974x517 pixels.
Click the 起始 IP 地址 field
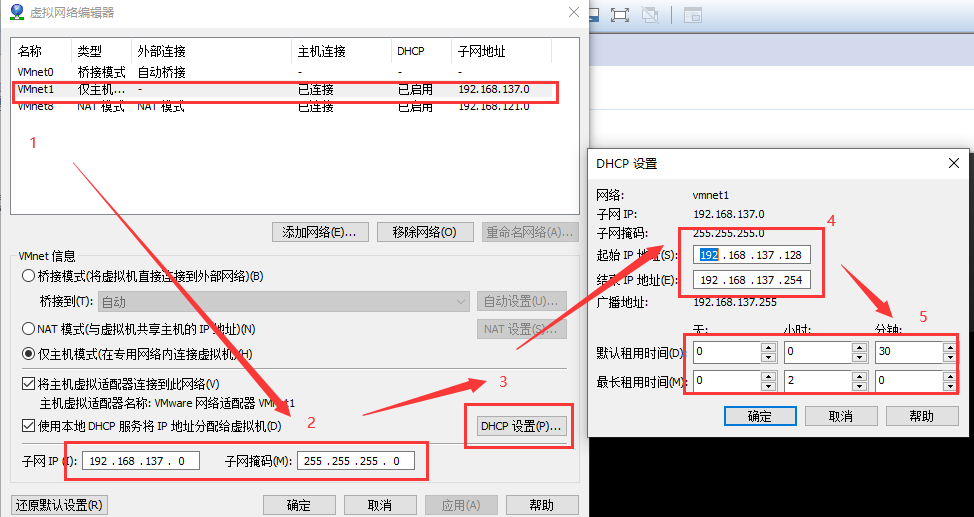click(x=752, y=255)
